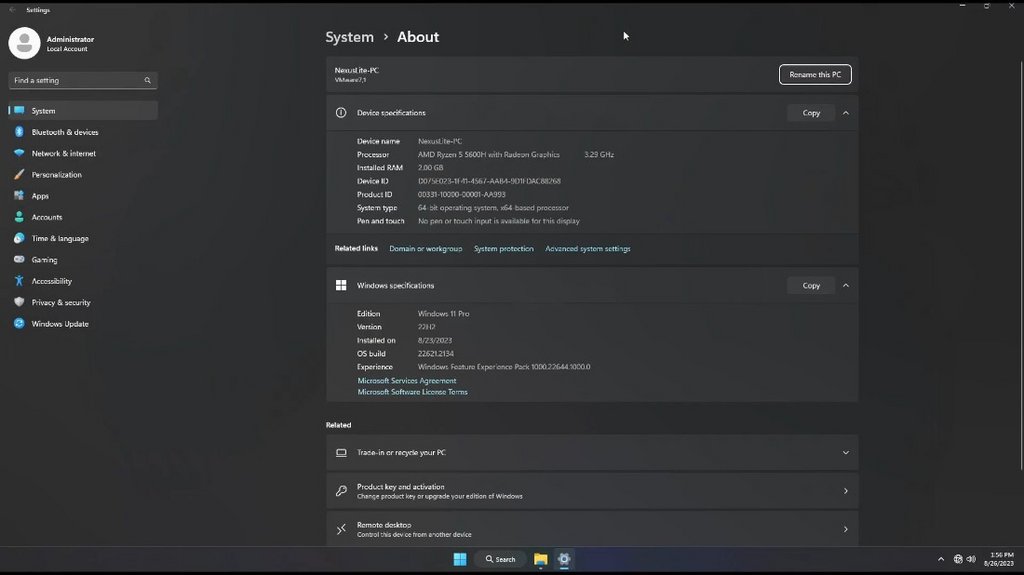
Task: Show hidden icons tray chevron
Action: tap(941, 559)
